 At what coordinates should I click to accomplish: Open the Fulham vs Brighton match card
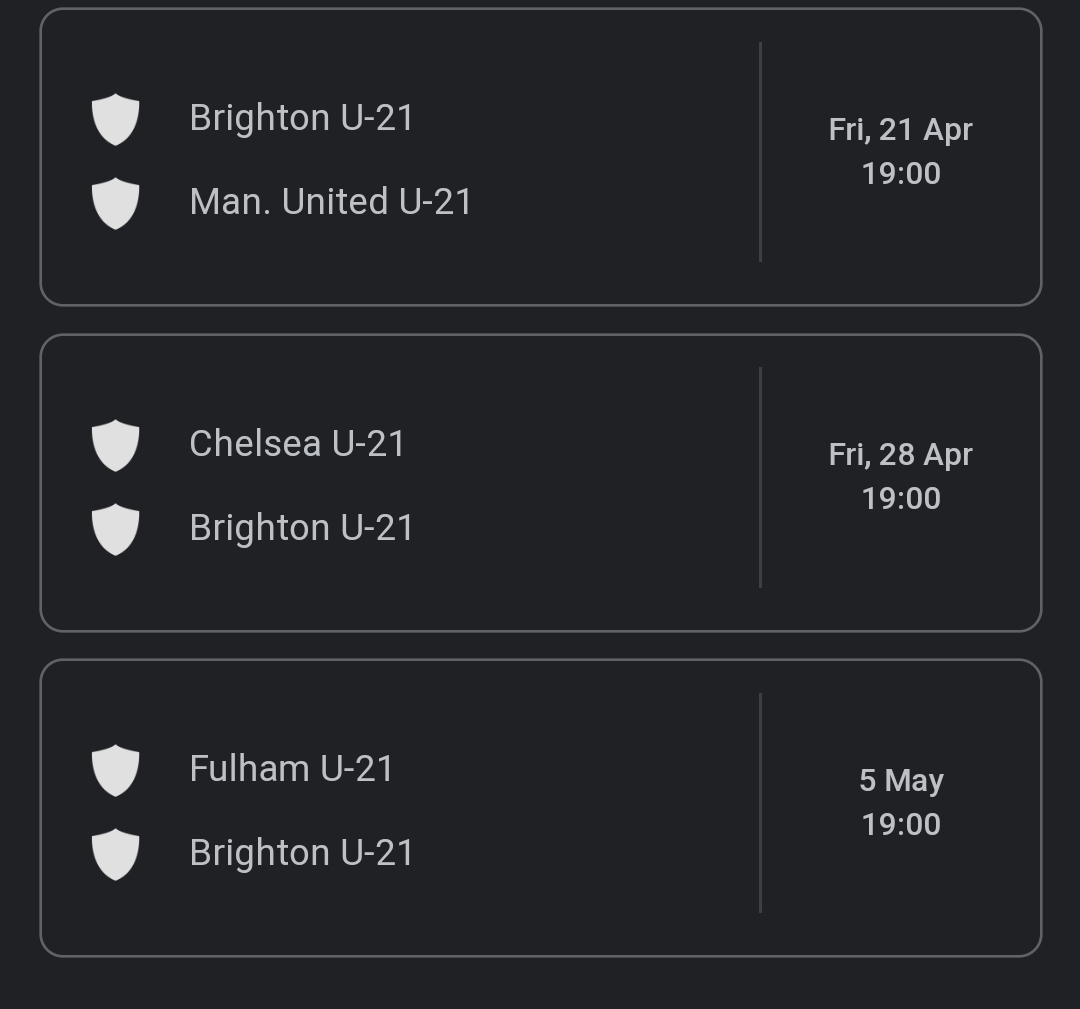(541, 808)
